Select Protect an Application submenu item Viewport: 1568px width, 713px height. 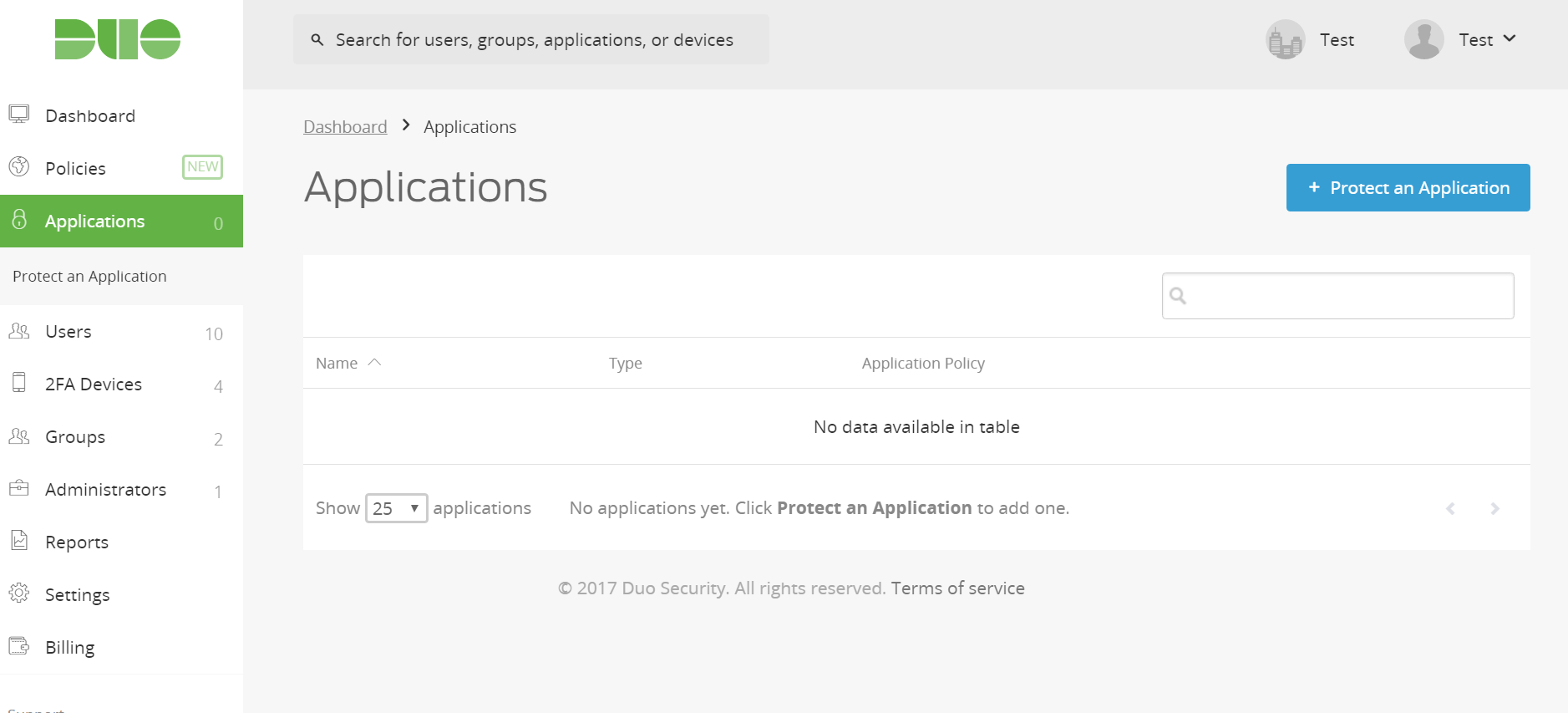[x=89, y=277]
